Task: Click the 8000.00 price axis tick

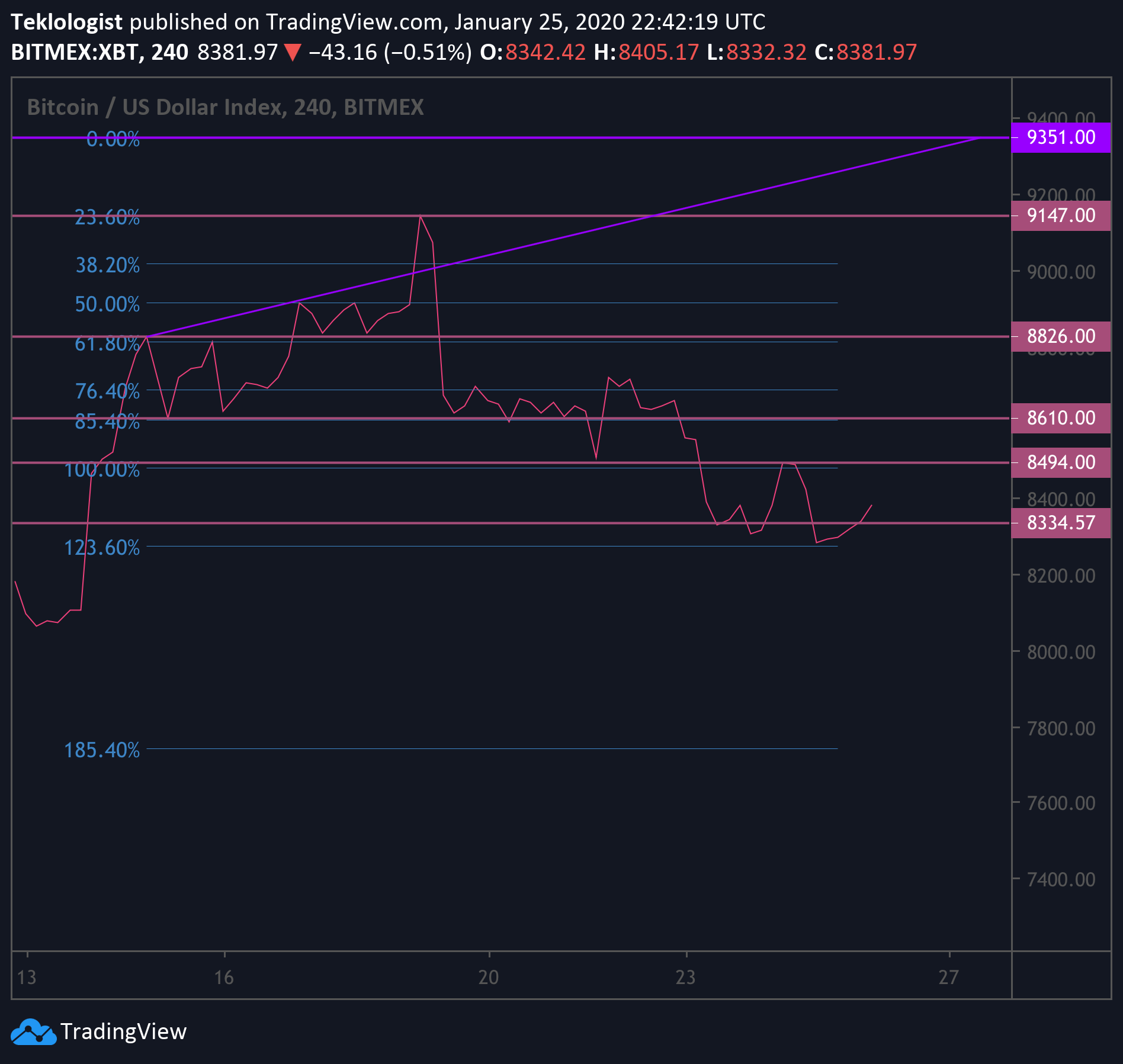Action: click(x=1061, y=652)
